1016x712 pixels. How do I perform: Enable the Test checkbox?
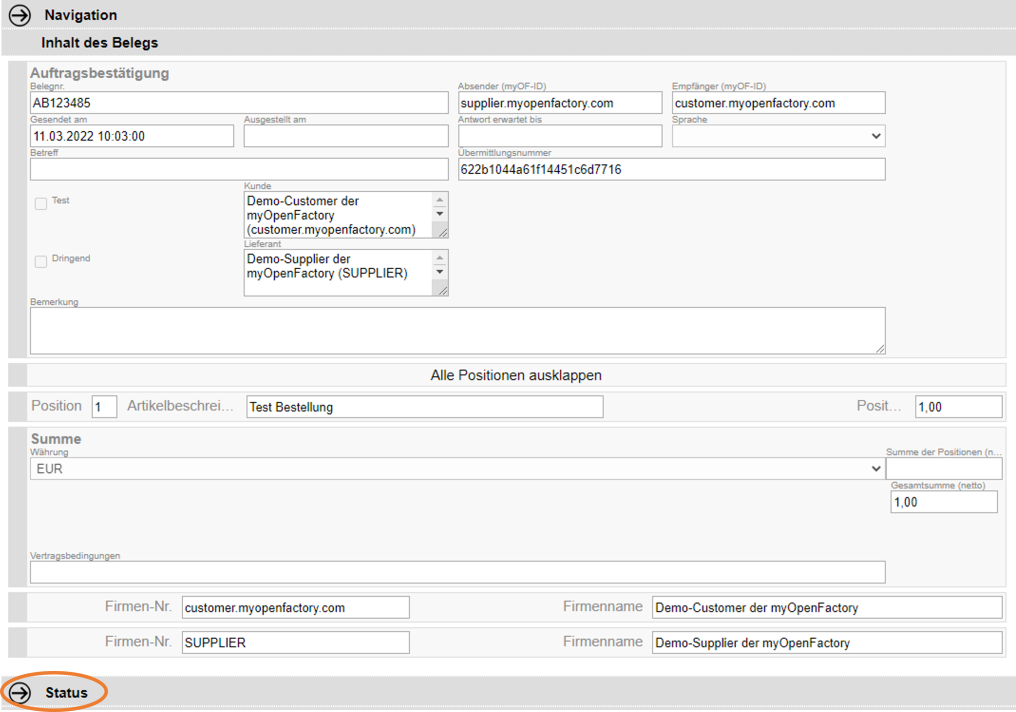click(x=41, y=203)
